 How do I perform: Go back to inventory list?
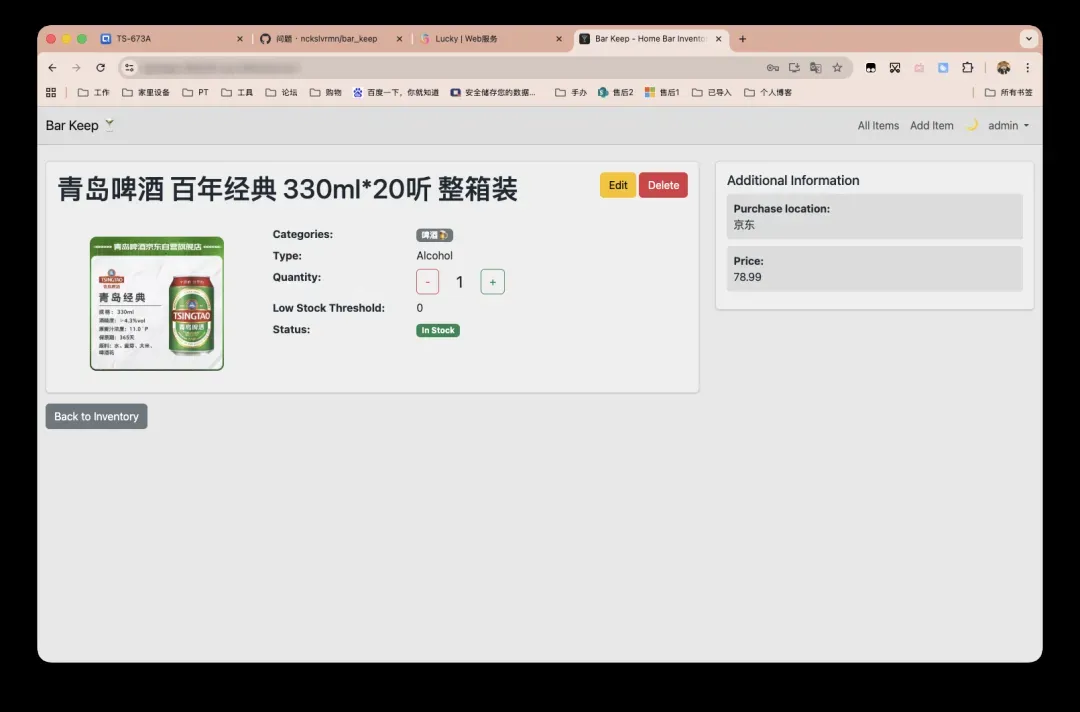(96, 416)
